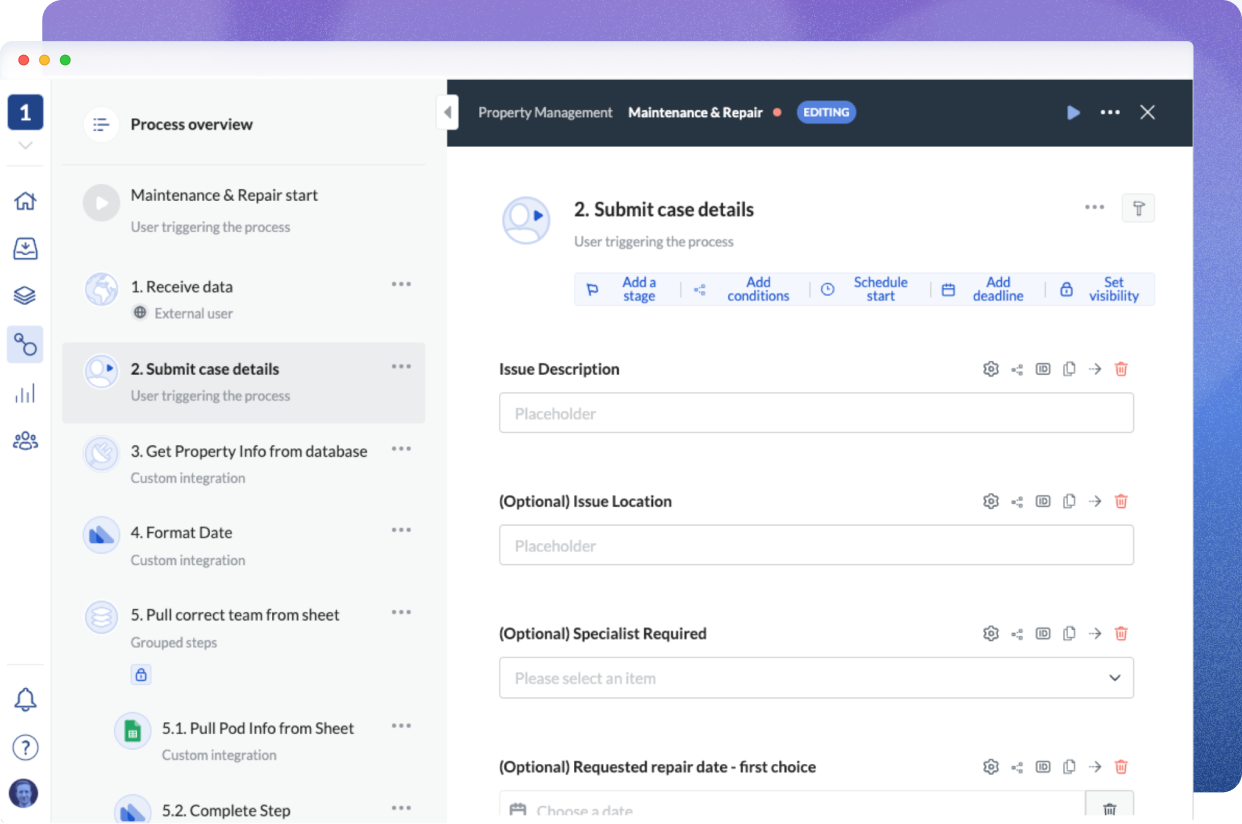Screen dimensions: 1242x824
Task: Open the Please select an item dropdown
Action: tap(816, 678)
